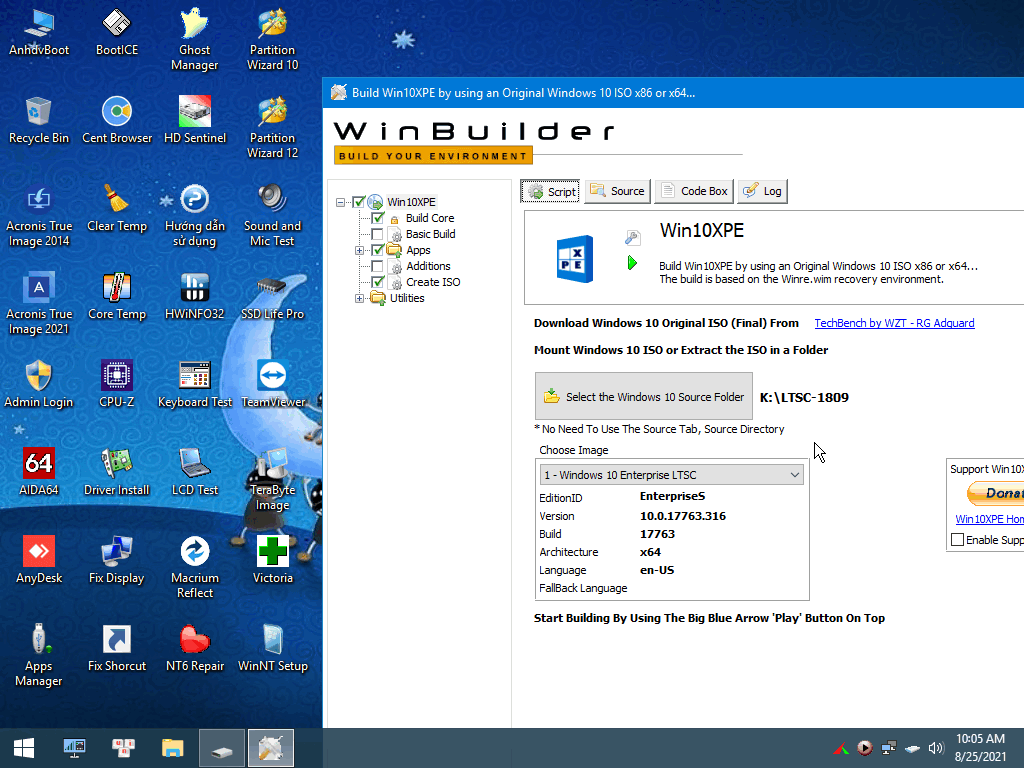The image size is (1024, 768).
Task: Launch AnyDesk icon
Action: coord(39,560)
